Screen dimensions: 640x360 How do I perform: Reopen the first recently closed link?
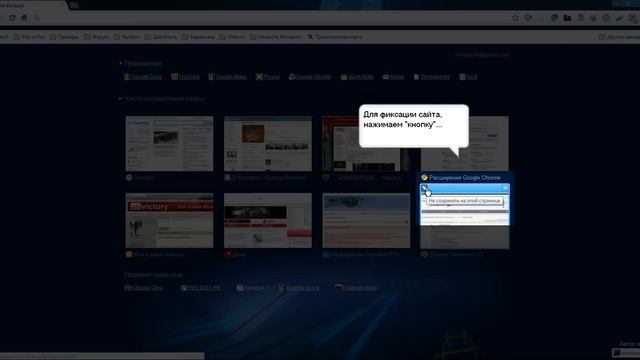tap(144, 288)
